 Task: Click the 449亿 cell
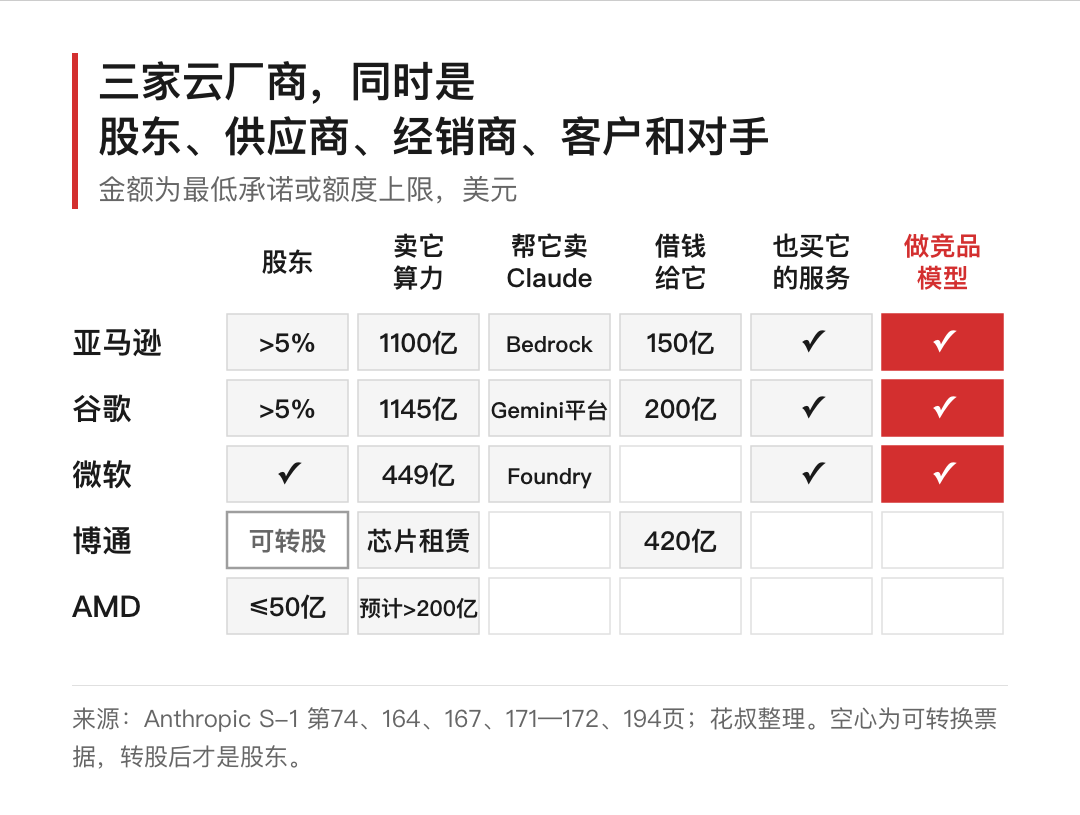tap(418, 474)
